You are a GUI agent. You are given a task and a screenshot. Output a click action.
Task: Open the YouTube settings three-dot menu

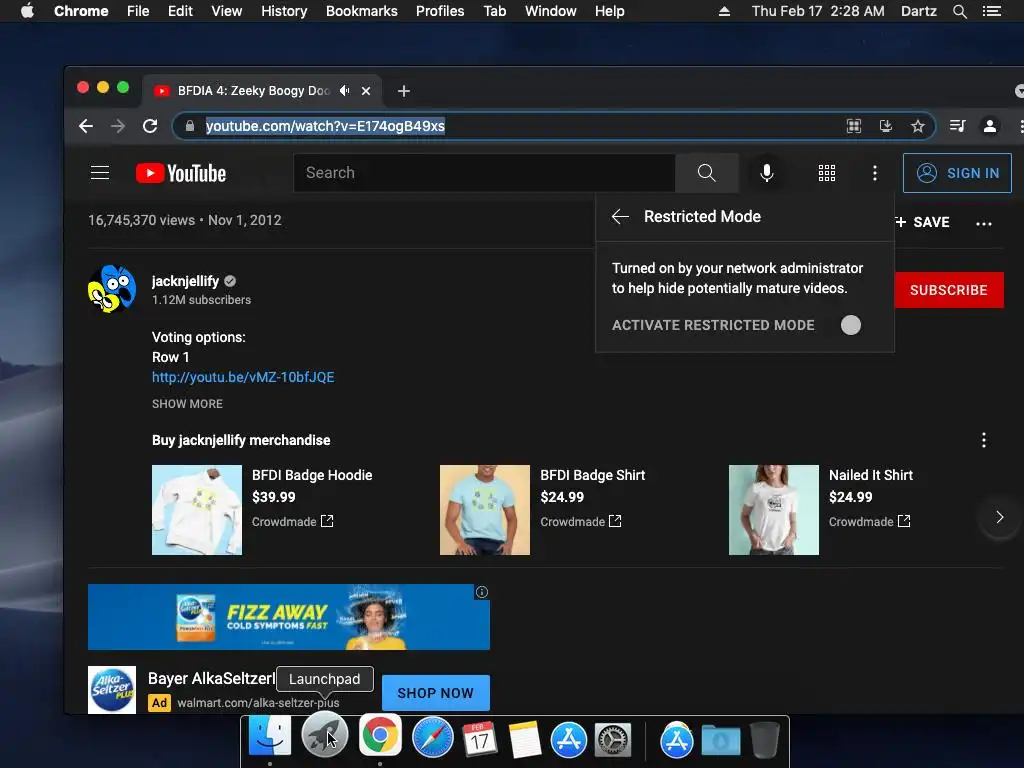[x=875, y=173]
